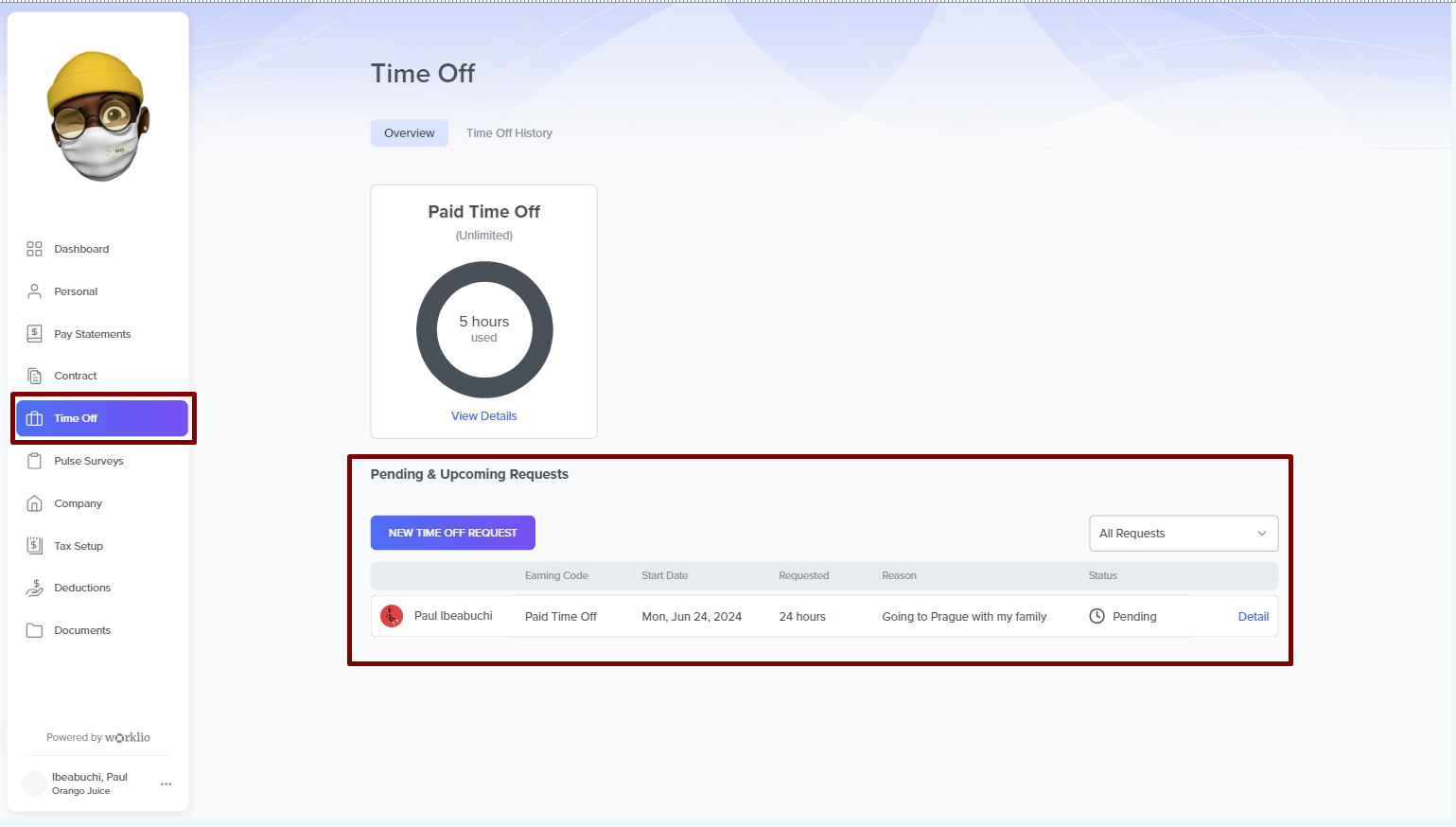Click the Documents folder icon
This screenshot has height=827, width=1456.
[x=35, y=630]
